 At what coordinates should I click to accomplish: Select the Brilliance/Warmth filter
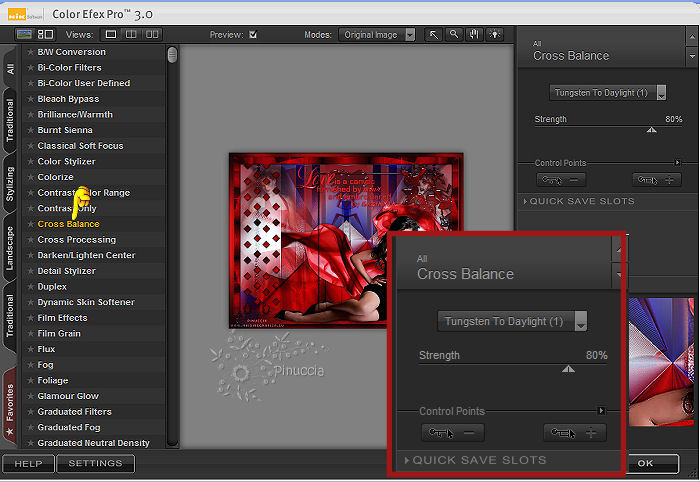[75, 115]
